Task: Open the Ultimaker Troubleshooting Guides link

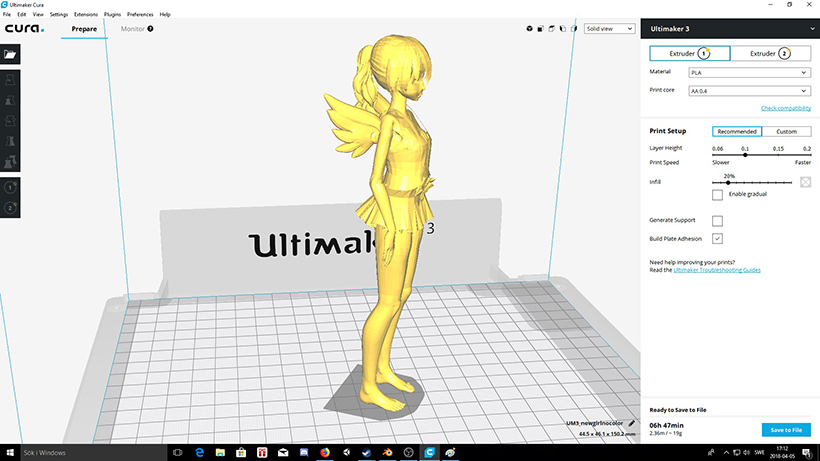Action: pos(717,270)
